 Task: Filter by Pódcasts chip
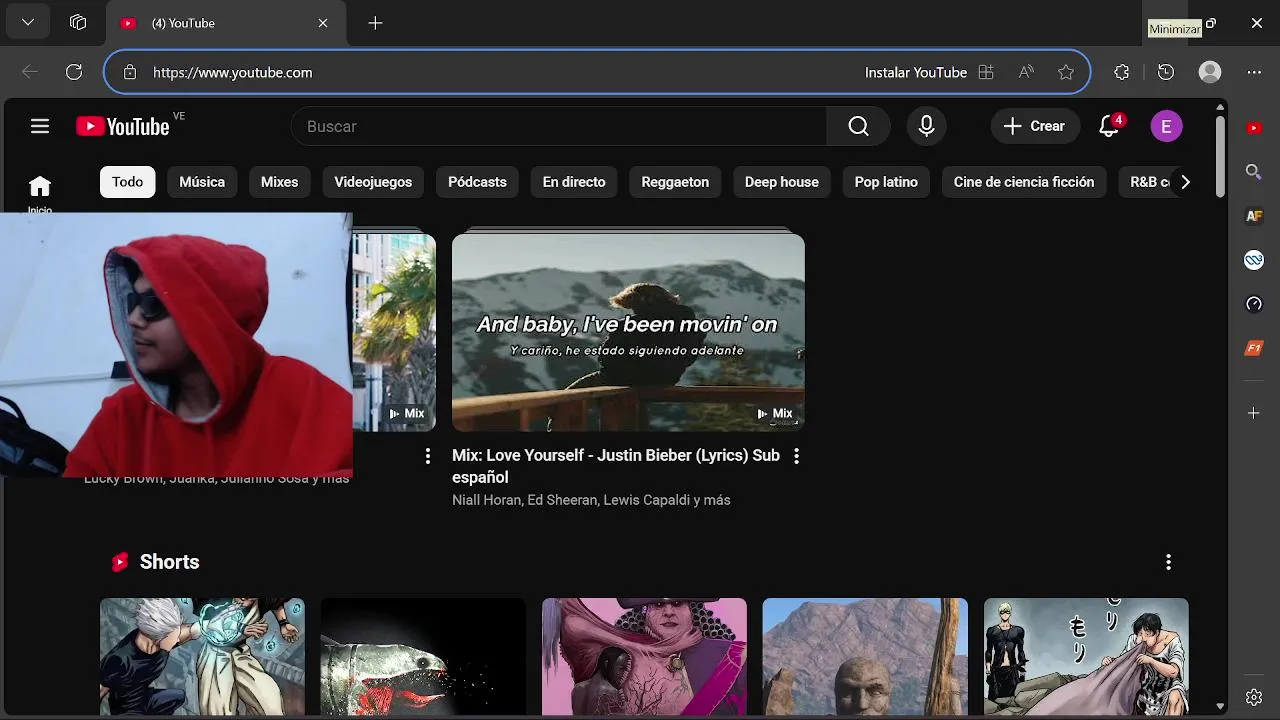477,182
